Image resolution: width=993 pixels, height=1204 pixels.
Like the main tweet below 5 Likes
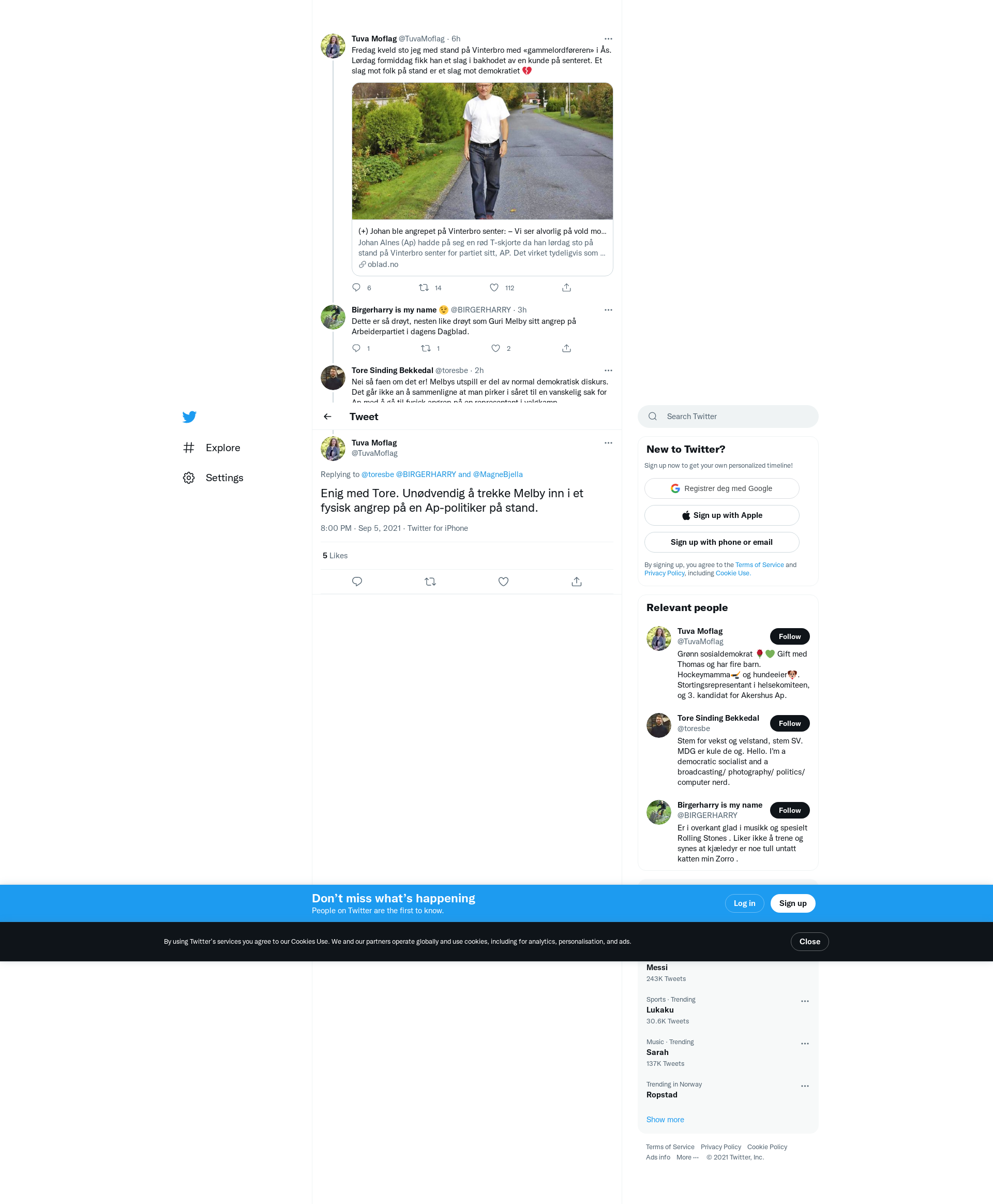coord(503,582)
